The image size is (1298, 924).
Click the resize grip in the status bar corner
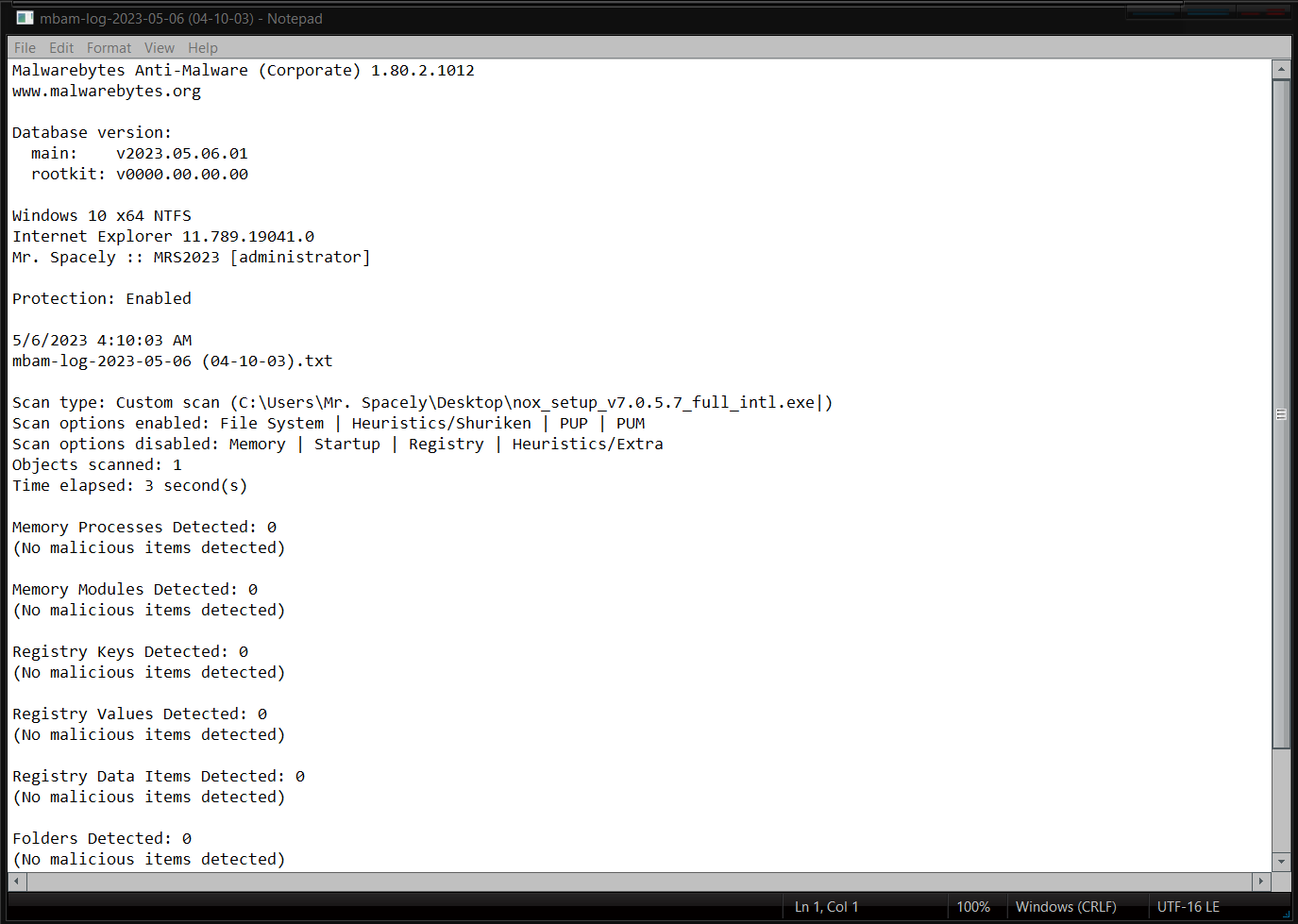pyautogui.click(x=1285, y=913)
